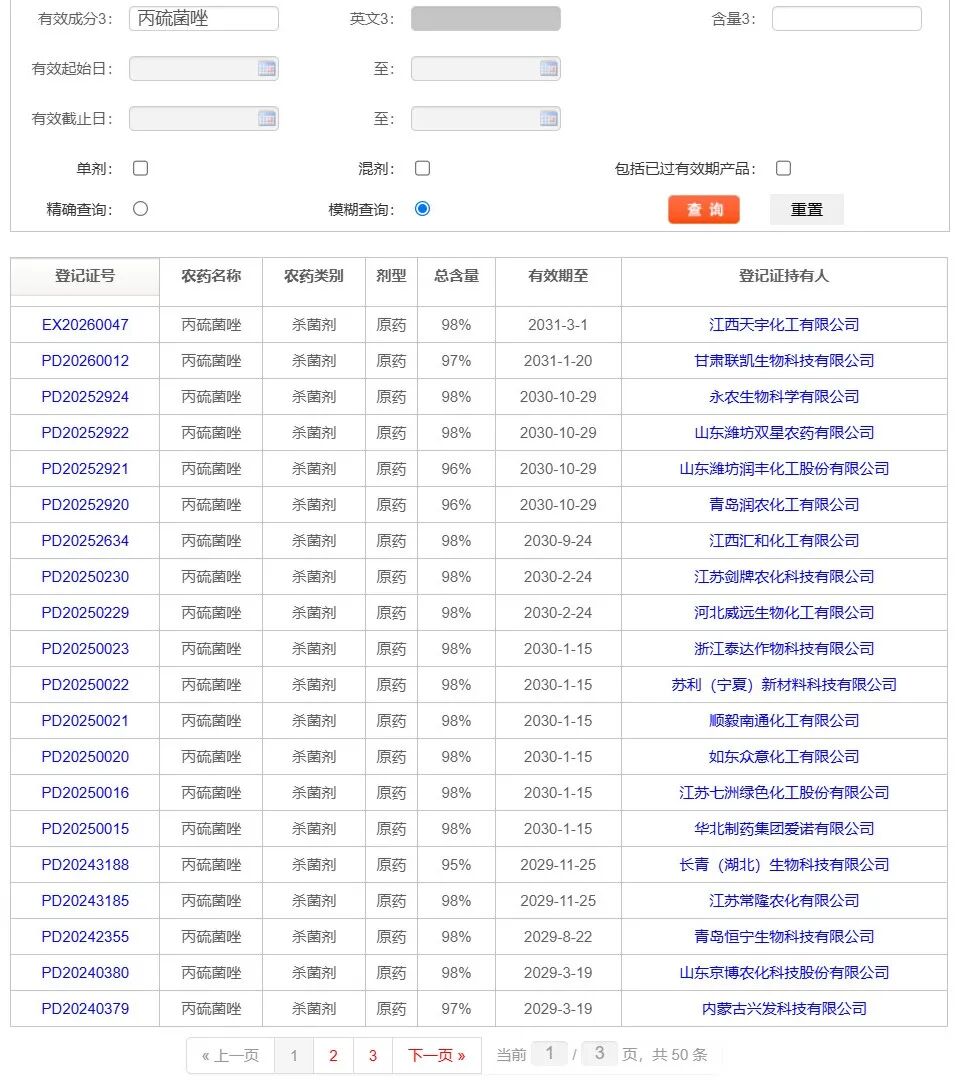Open registration PD20243185
969x1085 pixels.
[85, 900]
